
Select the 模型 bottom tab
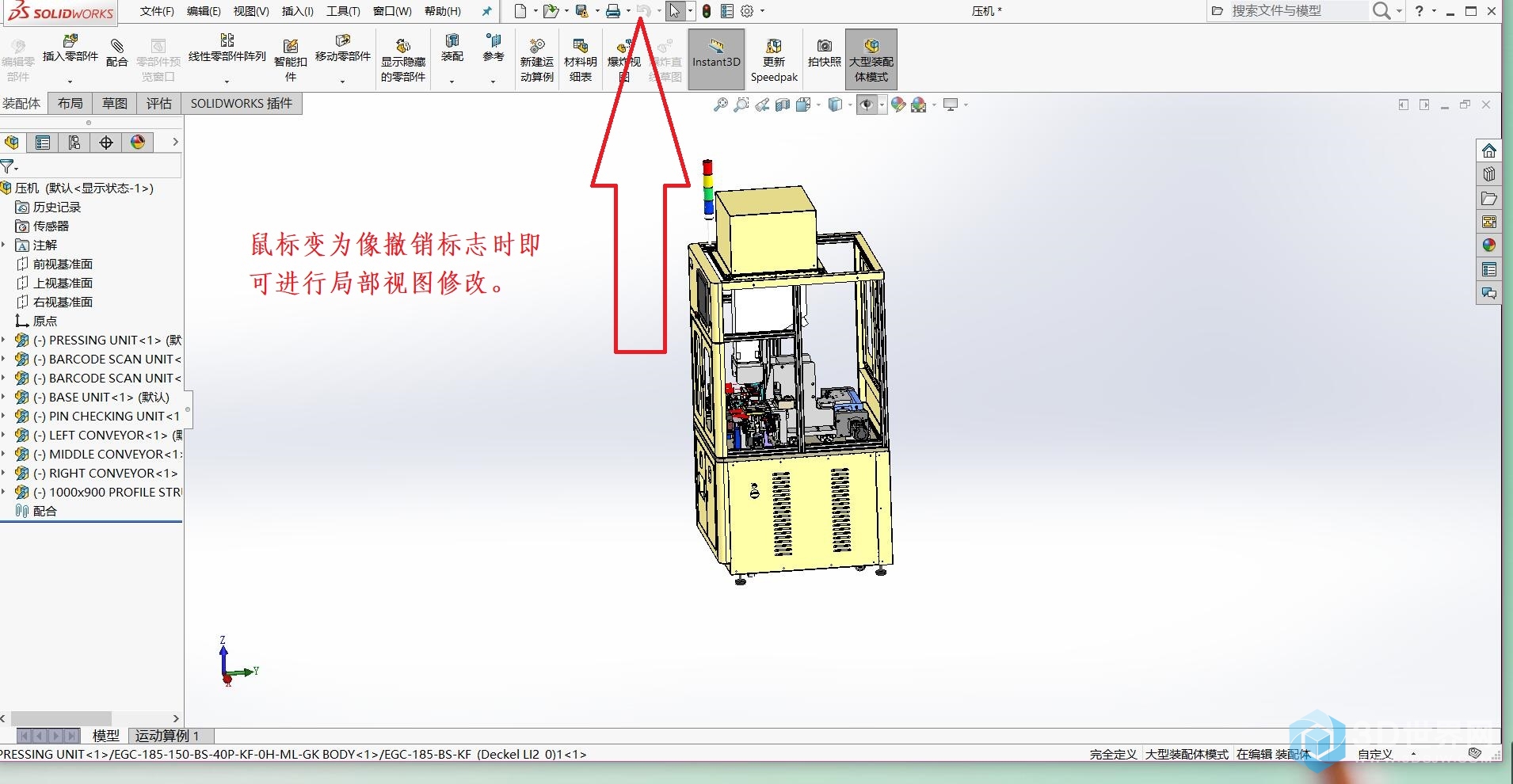pos(106,736)
